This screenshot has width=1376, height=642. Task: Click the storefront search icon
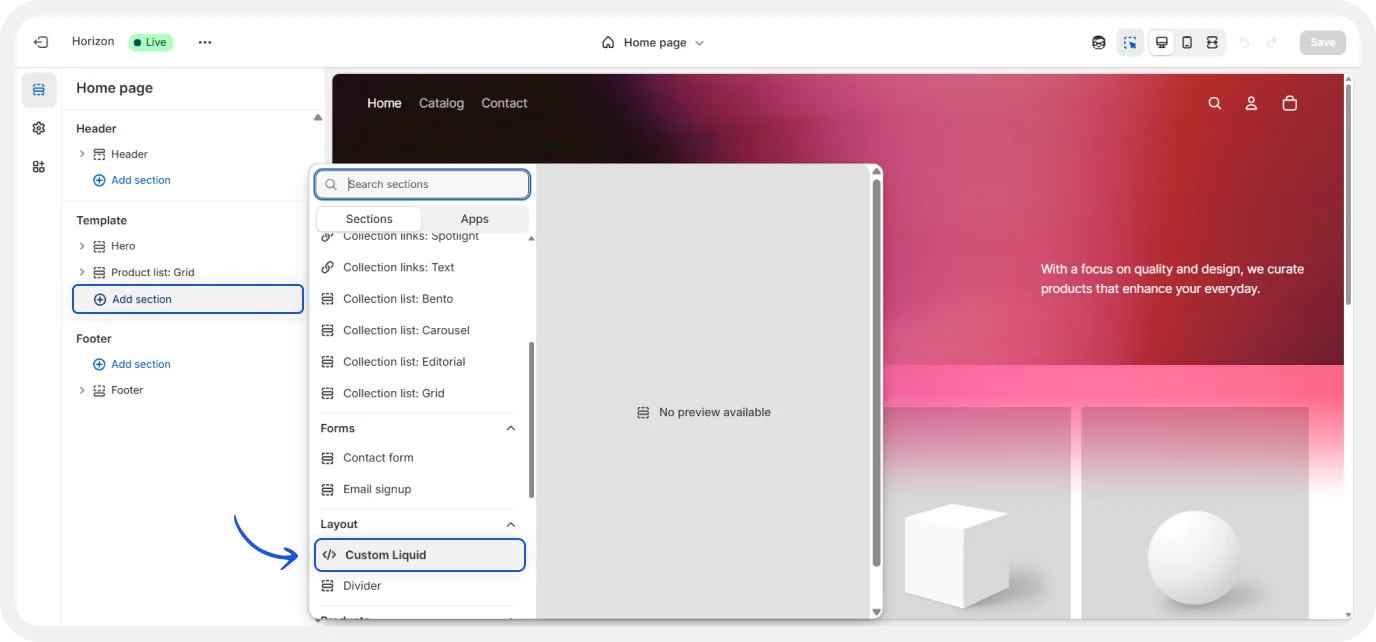tap(1215, 103)
